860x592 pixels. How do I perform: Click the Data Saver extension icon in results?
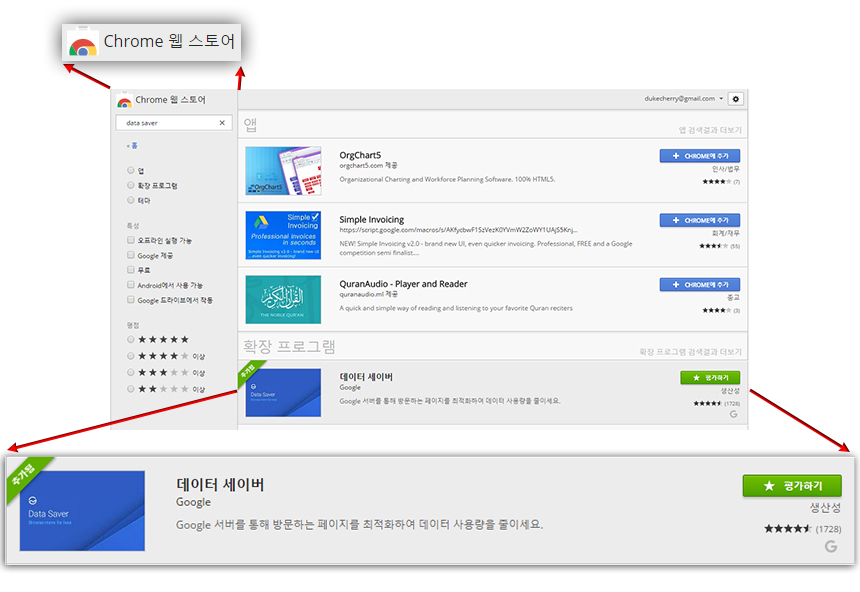283,393
